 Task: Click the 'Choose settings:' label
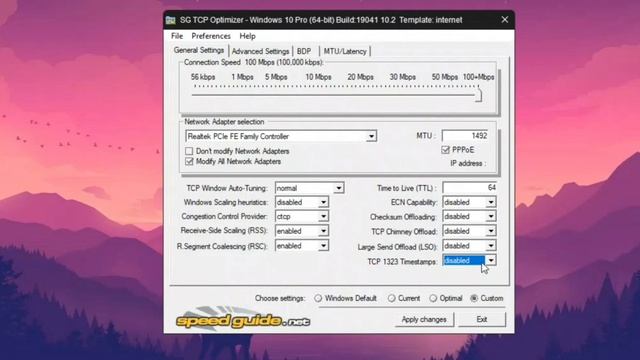coord(280,298)
